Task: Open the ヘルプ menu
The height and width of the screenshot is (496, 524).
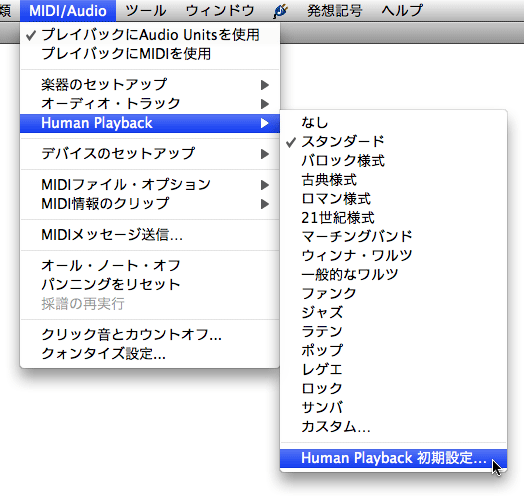Action: pos(402,11)
